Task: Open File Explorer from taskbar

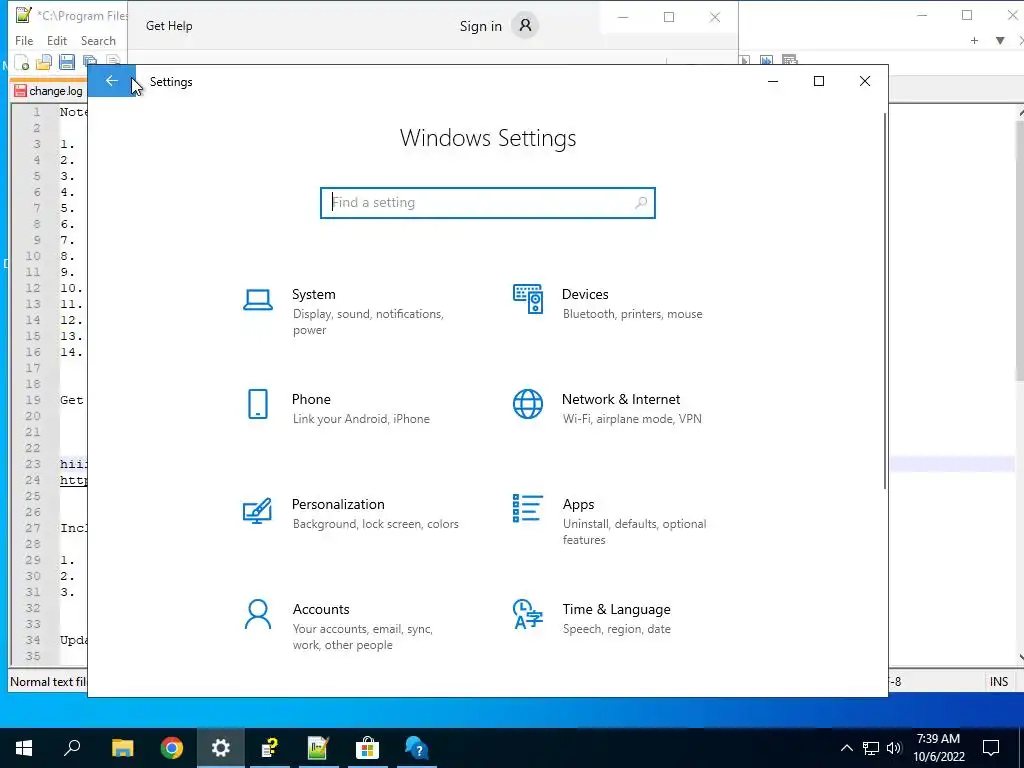Action: pos(122,748)
